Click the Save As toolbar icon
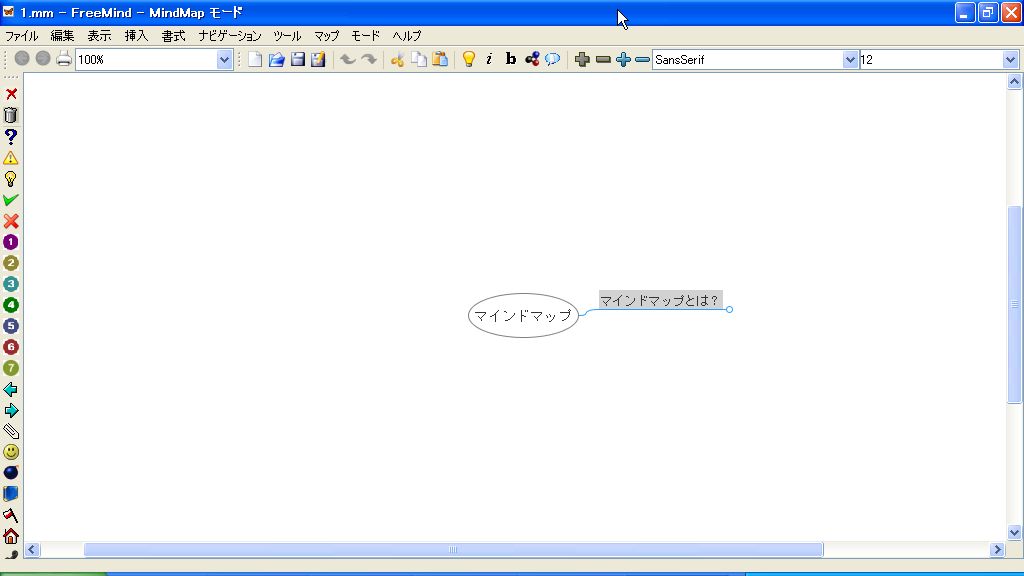The height and width of the screenshot is (576, 1024). [x=318, y=59]
